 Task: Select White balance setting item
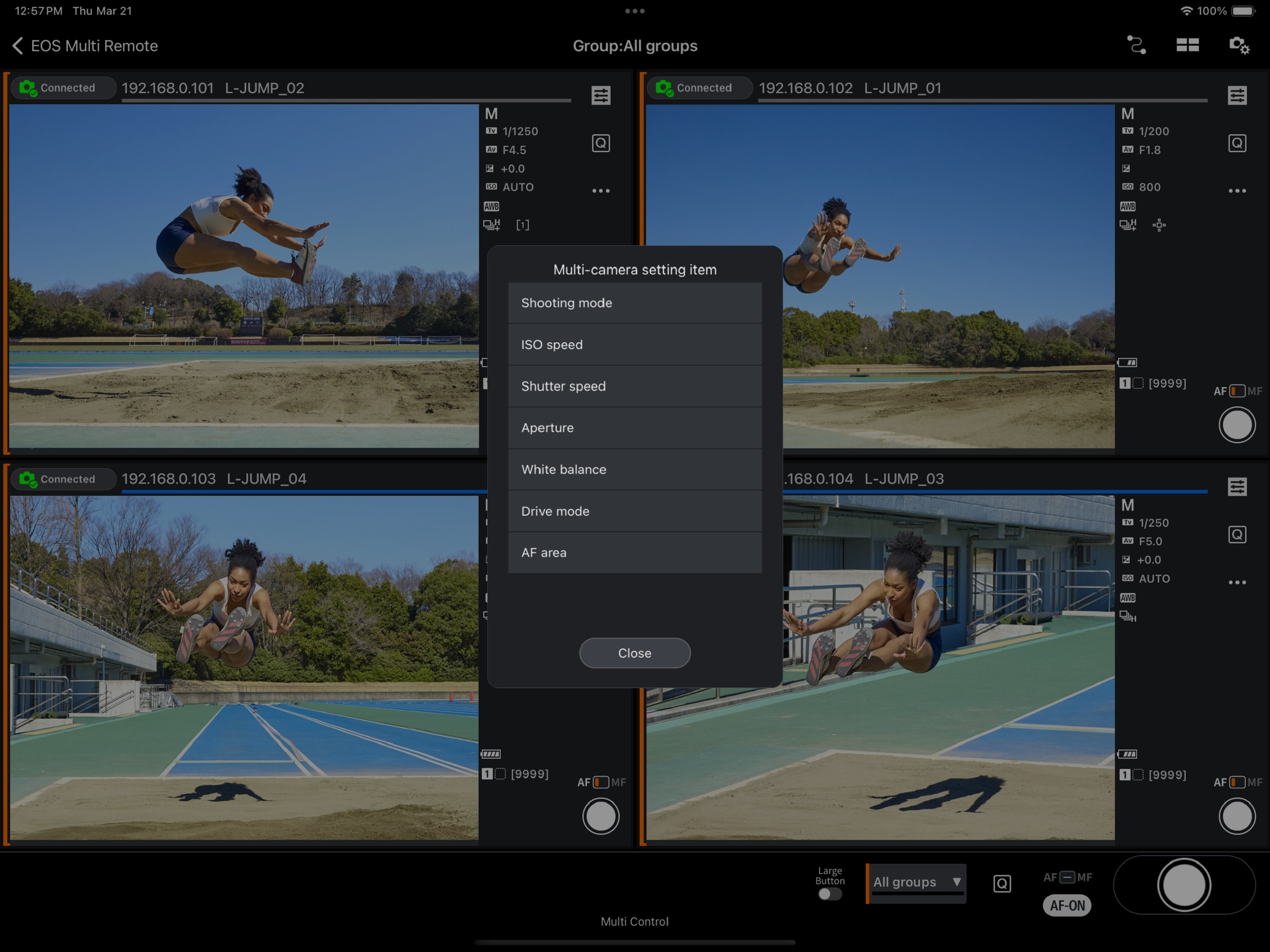(x=635, y=470)
